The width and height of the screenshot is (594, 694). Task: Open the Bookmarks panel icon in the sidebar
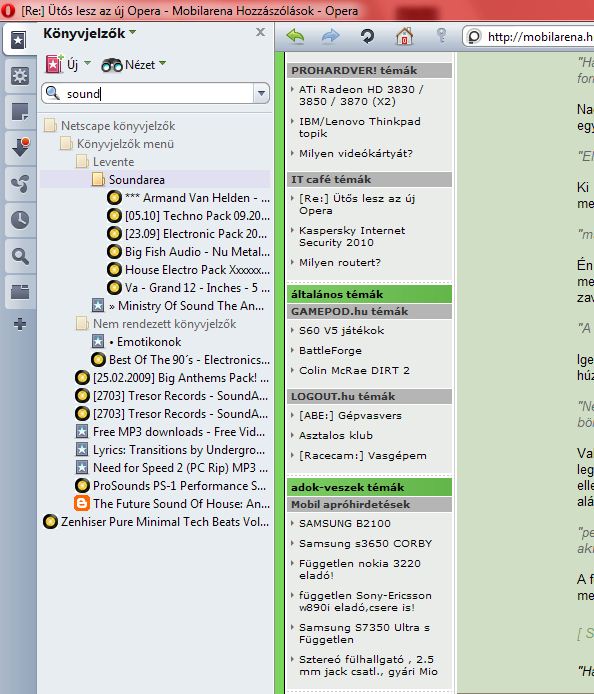coord(19,40)
